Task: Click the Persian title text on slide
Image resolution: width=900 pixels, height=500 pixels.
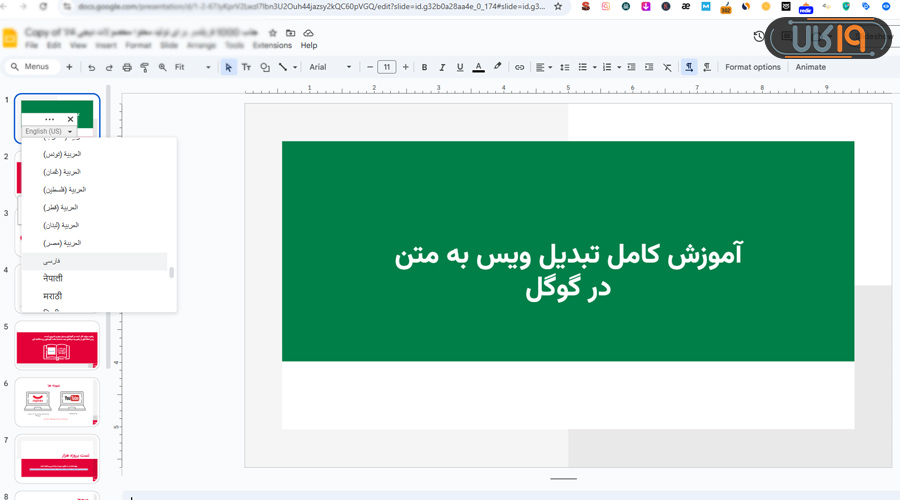Action: pyautogui.click(x=568, y=270)
